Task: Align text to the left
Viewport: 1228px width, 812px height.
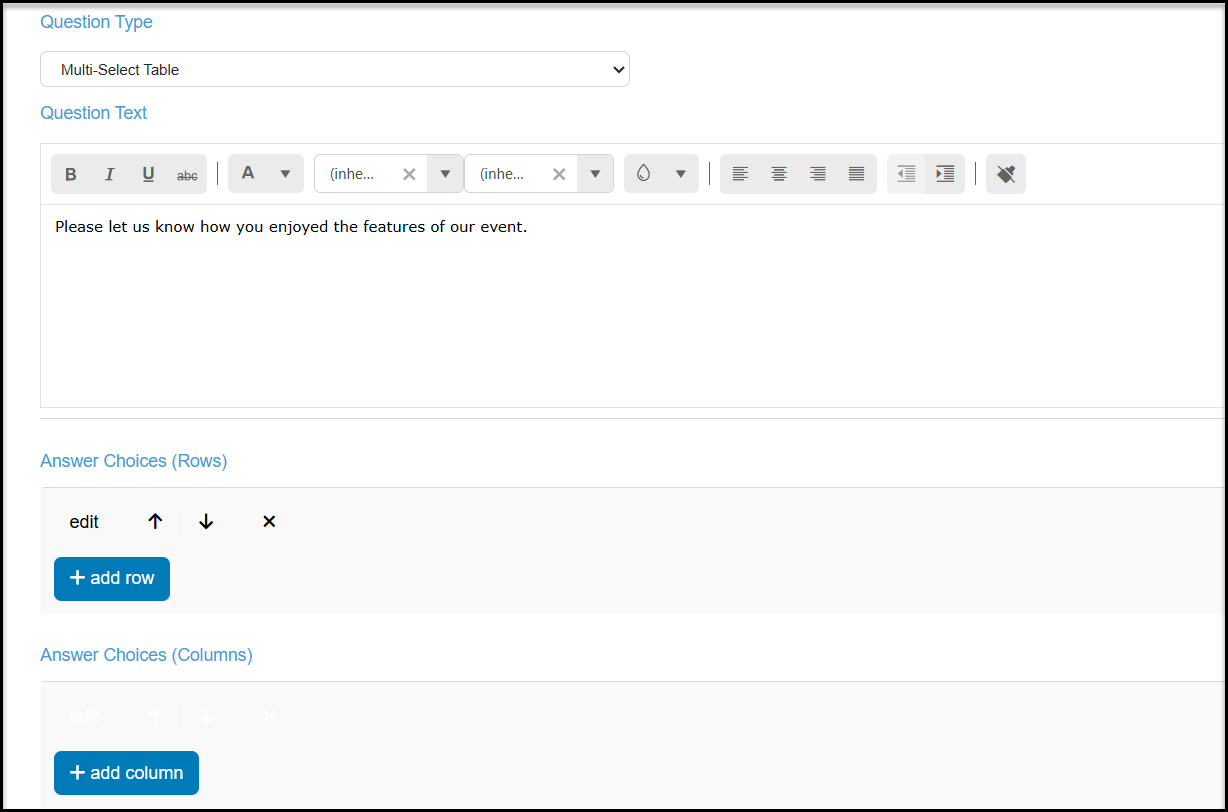Action: click(x=740, y=174)
